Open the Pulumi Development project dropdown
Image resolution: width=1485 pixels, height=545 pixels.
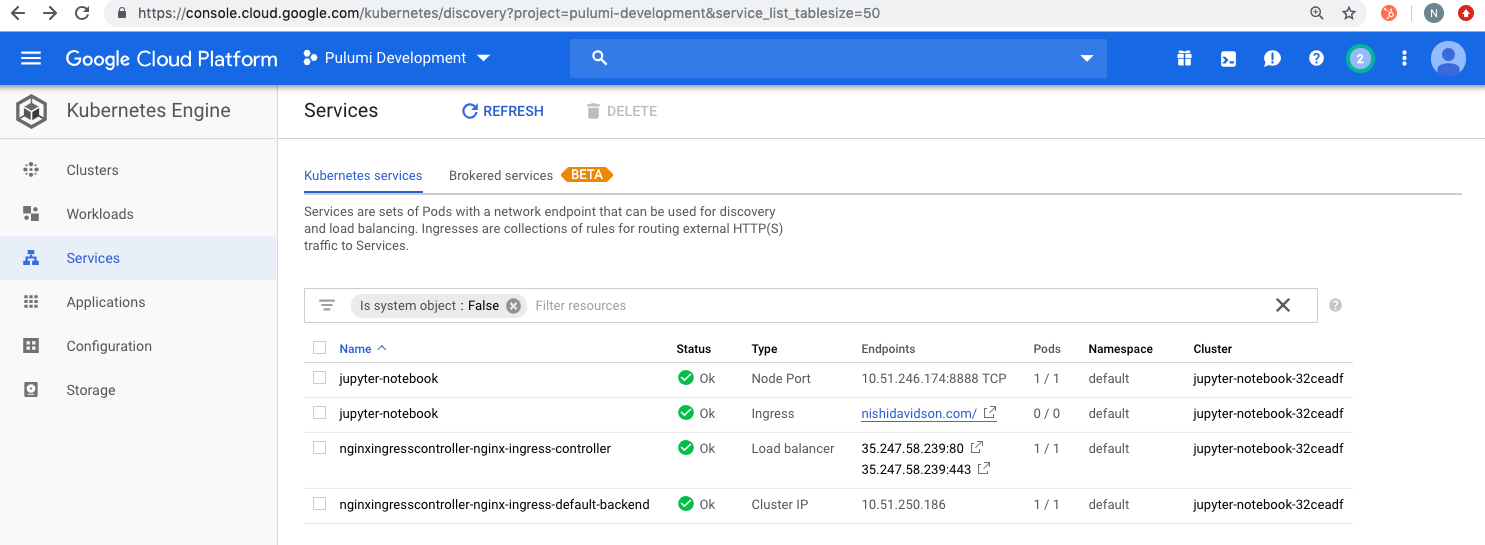[x=396, y=58]
